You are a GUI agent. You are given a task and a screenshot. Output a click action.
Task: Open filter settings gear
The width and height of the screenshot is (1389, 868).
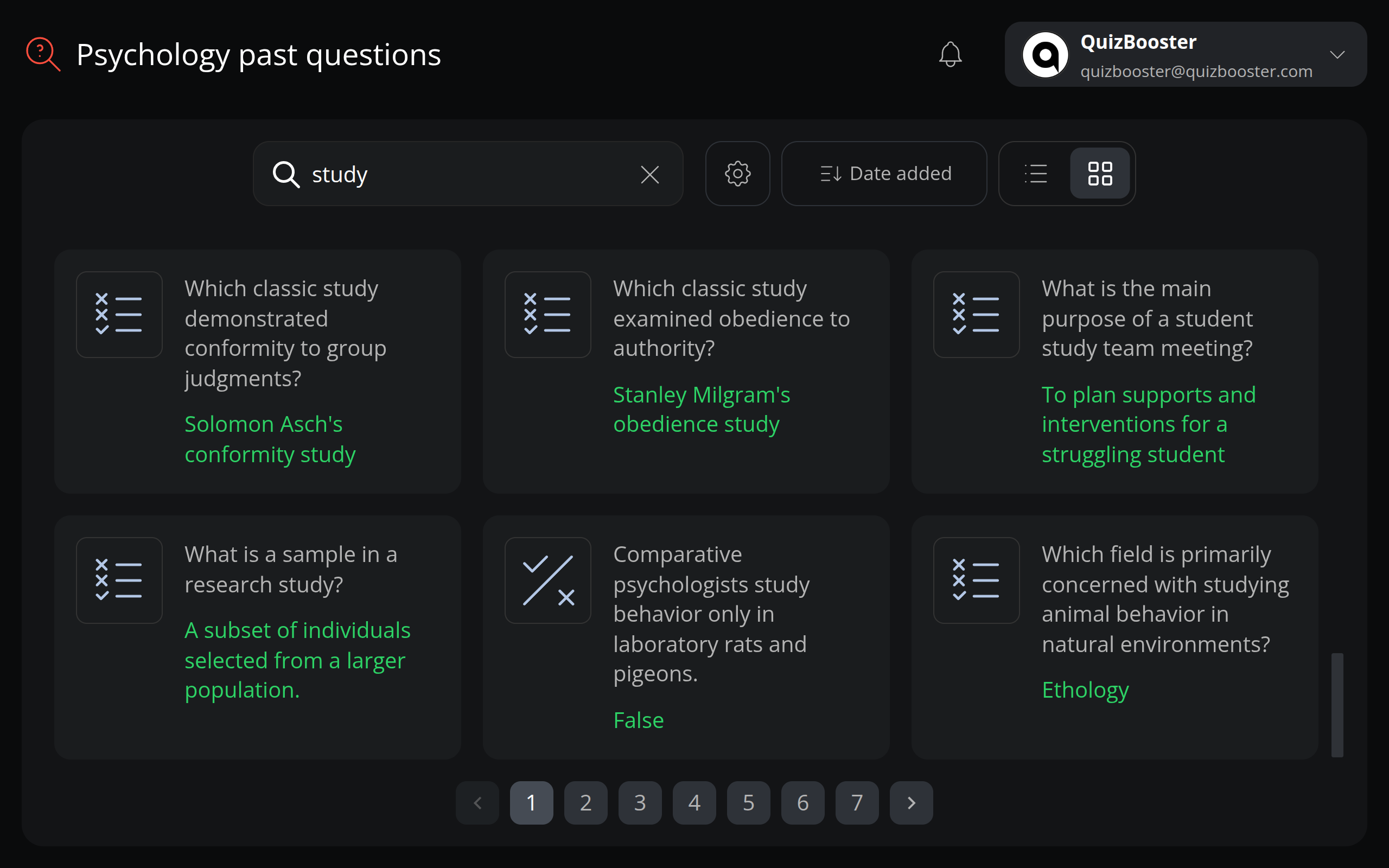737,174
